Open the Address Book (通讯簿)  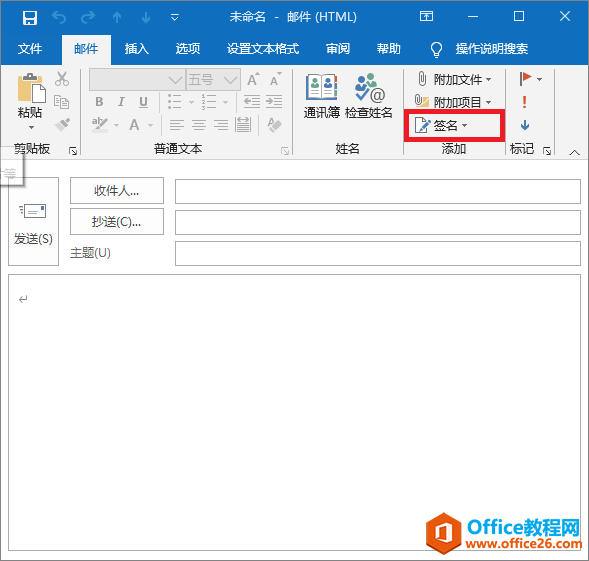pyautogui.click(x=322, y=96)
